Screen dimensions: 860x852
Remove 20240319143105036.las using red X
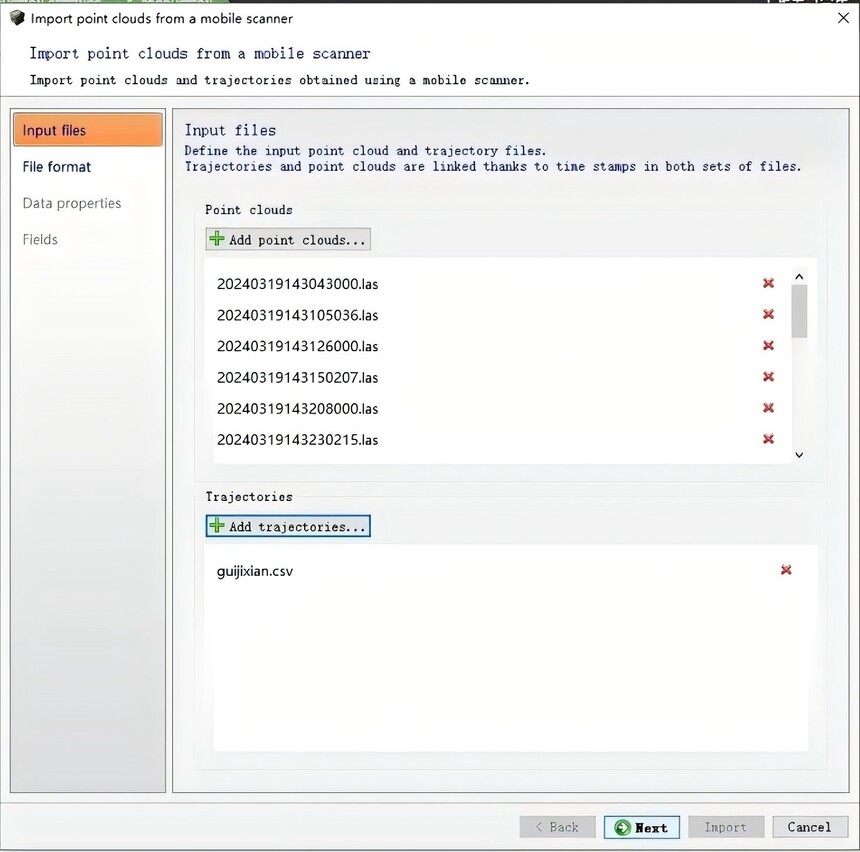(768, 314)
